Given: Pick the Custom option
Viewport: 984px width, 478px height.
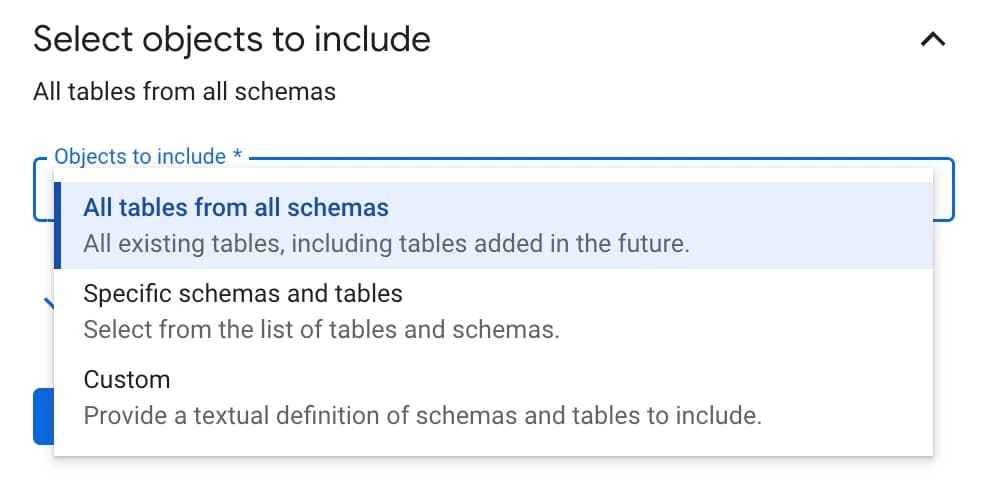Looking at the screenshot, I should [x=127, y=380].
